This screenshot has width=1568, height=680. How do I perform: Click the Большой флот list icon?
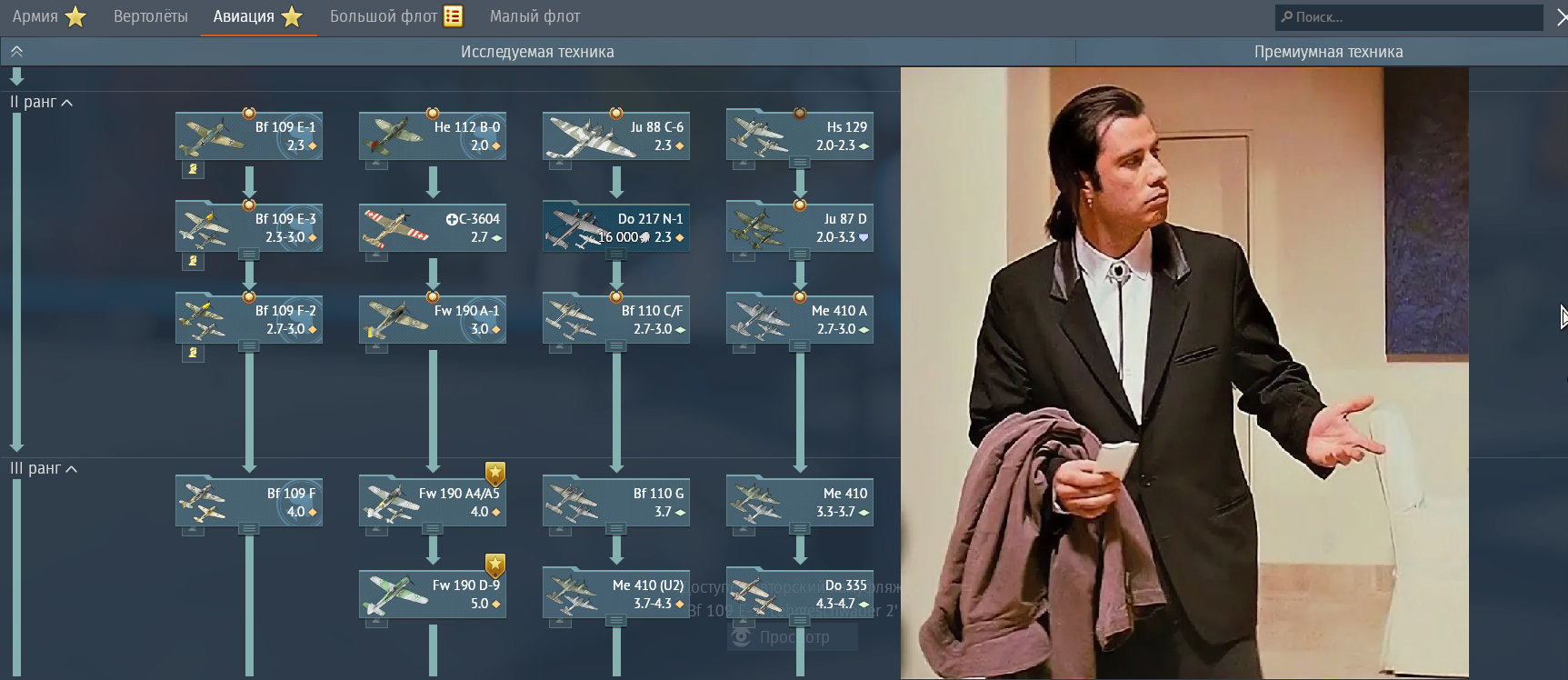tap(454, 16)
